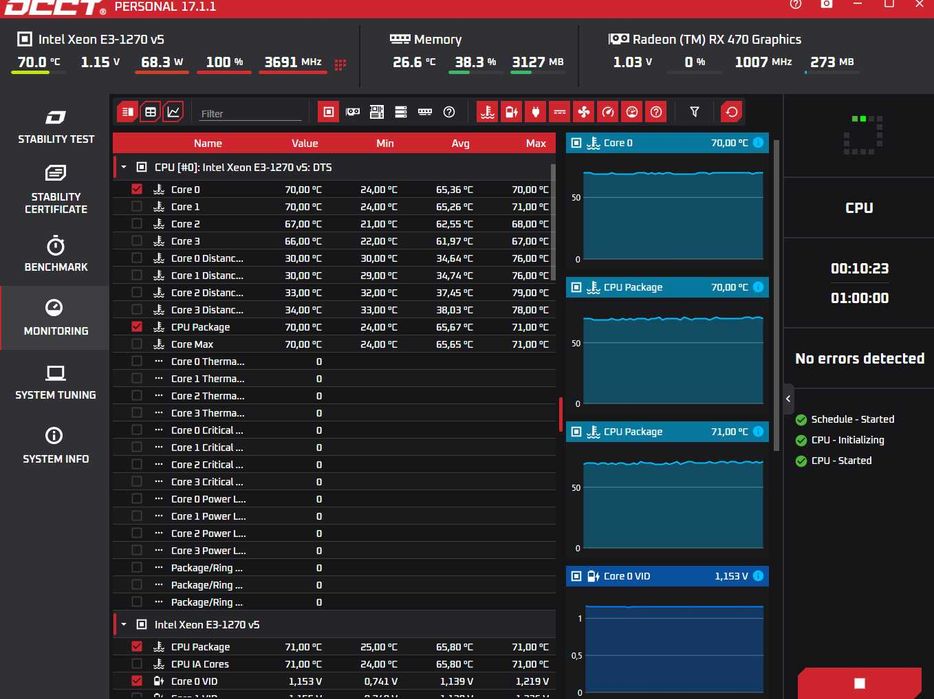Open info for Core 0 VID graph
The image size is (934, 699).
coord(758,576)
